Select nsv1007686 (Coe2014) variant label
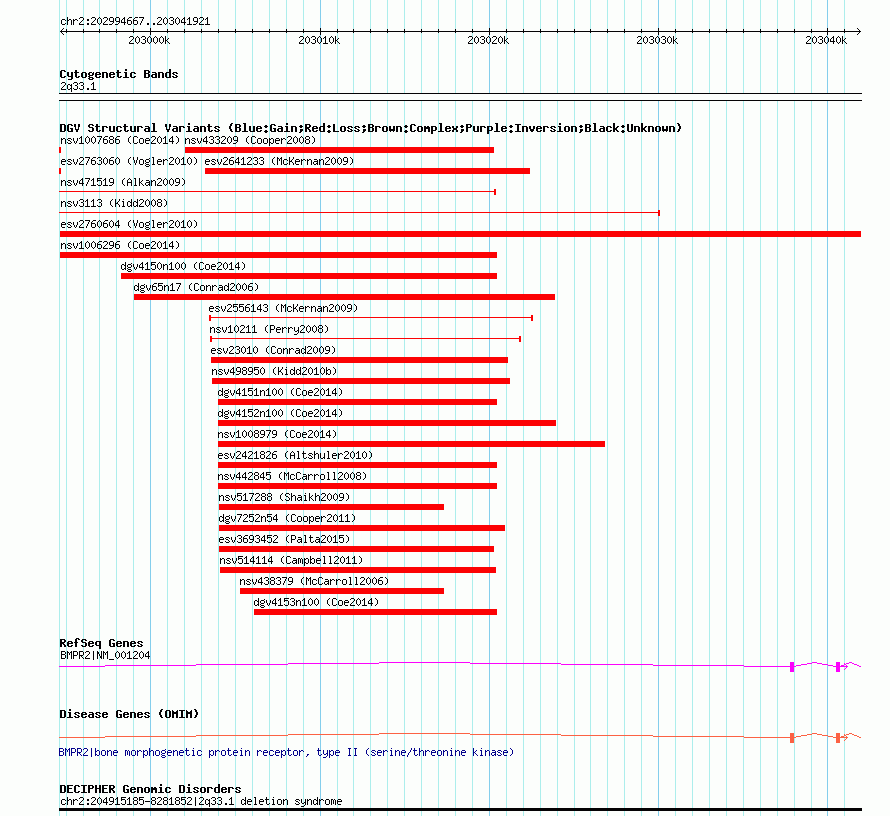The image size is (890, 816). 120,140
